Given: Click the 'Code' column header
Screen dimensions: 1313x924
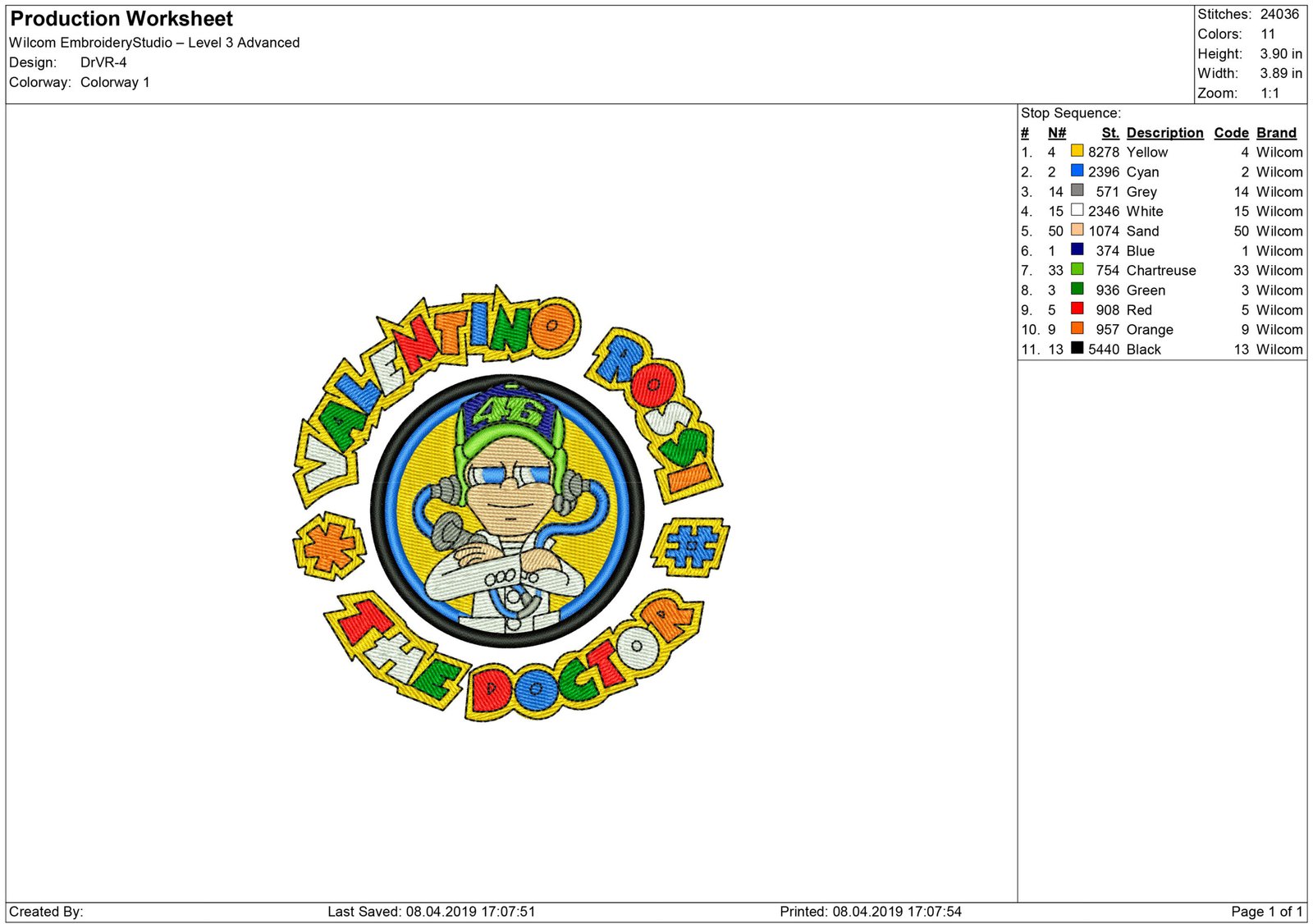Looking at the screenshot, I should 1231,133.
